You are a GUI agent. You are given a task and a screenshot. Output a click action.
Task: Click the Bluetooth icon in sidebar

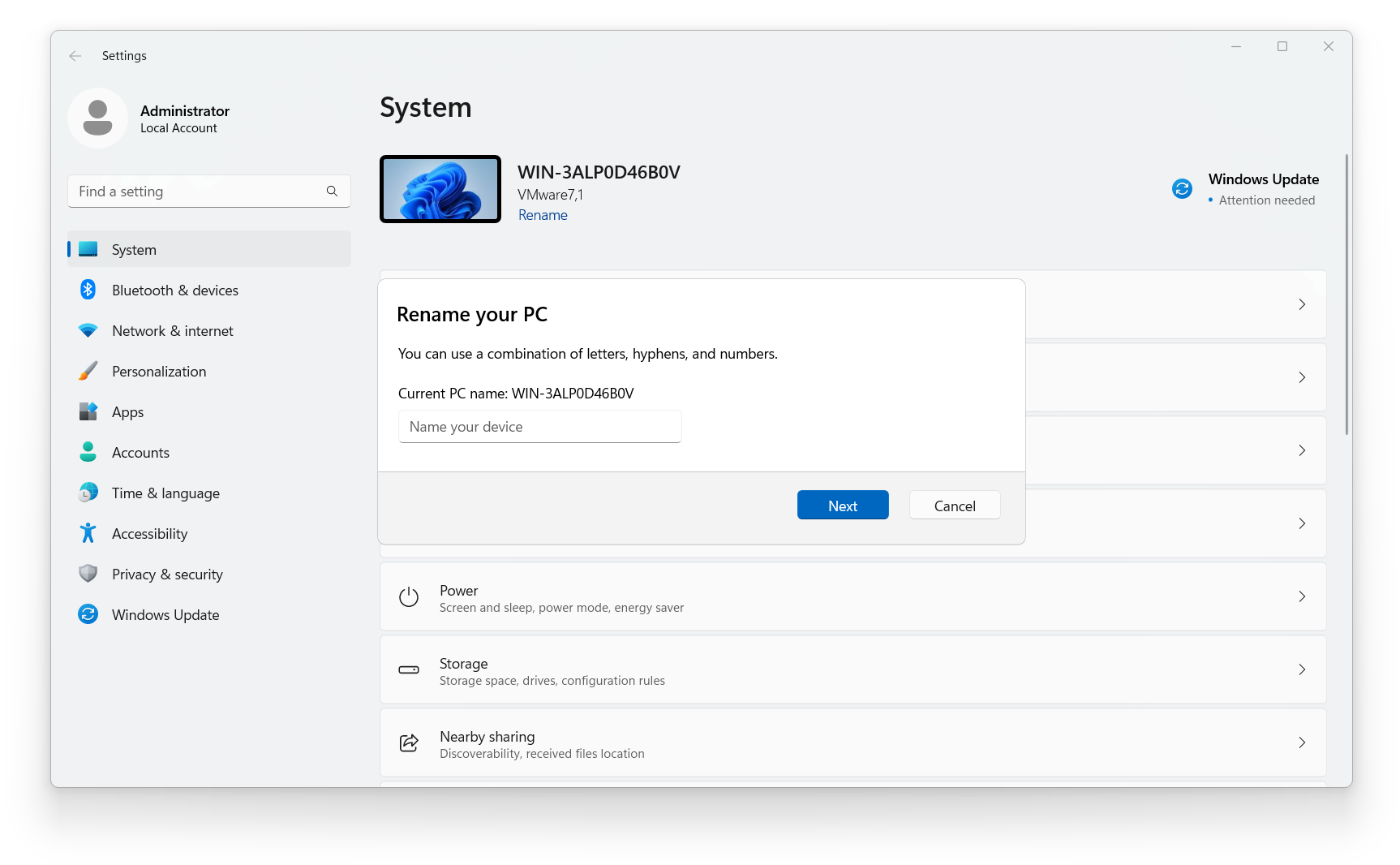coord(88,290)
